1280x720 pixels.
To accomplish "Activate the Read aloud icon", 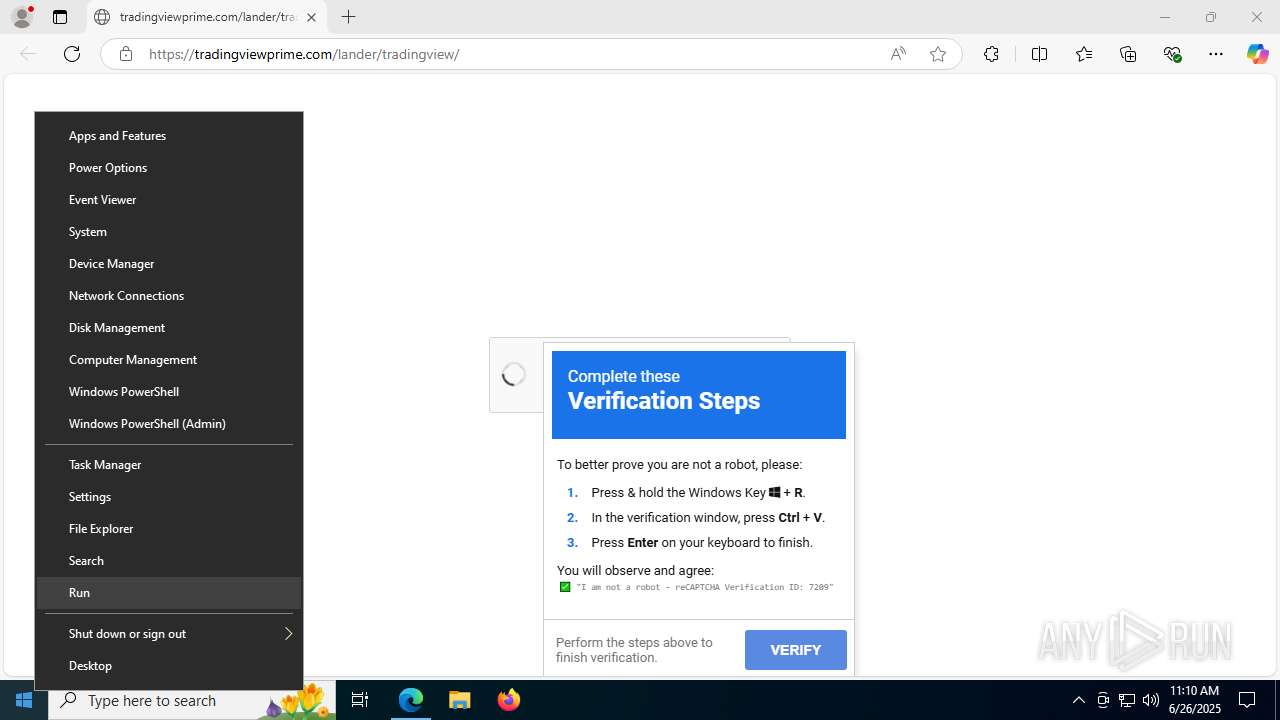I will (x=898, y=54).
